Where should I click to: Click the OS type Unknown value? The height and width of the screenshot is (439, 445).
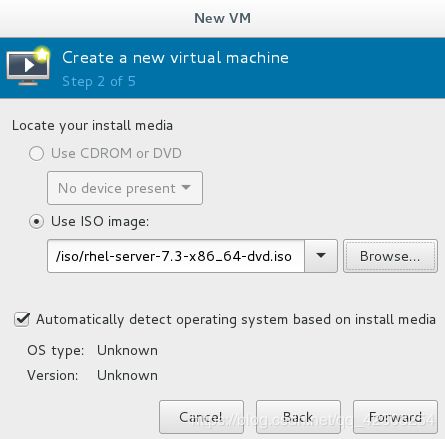pos(127,351)
